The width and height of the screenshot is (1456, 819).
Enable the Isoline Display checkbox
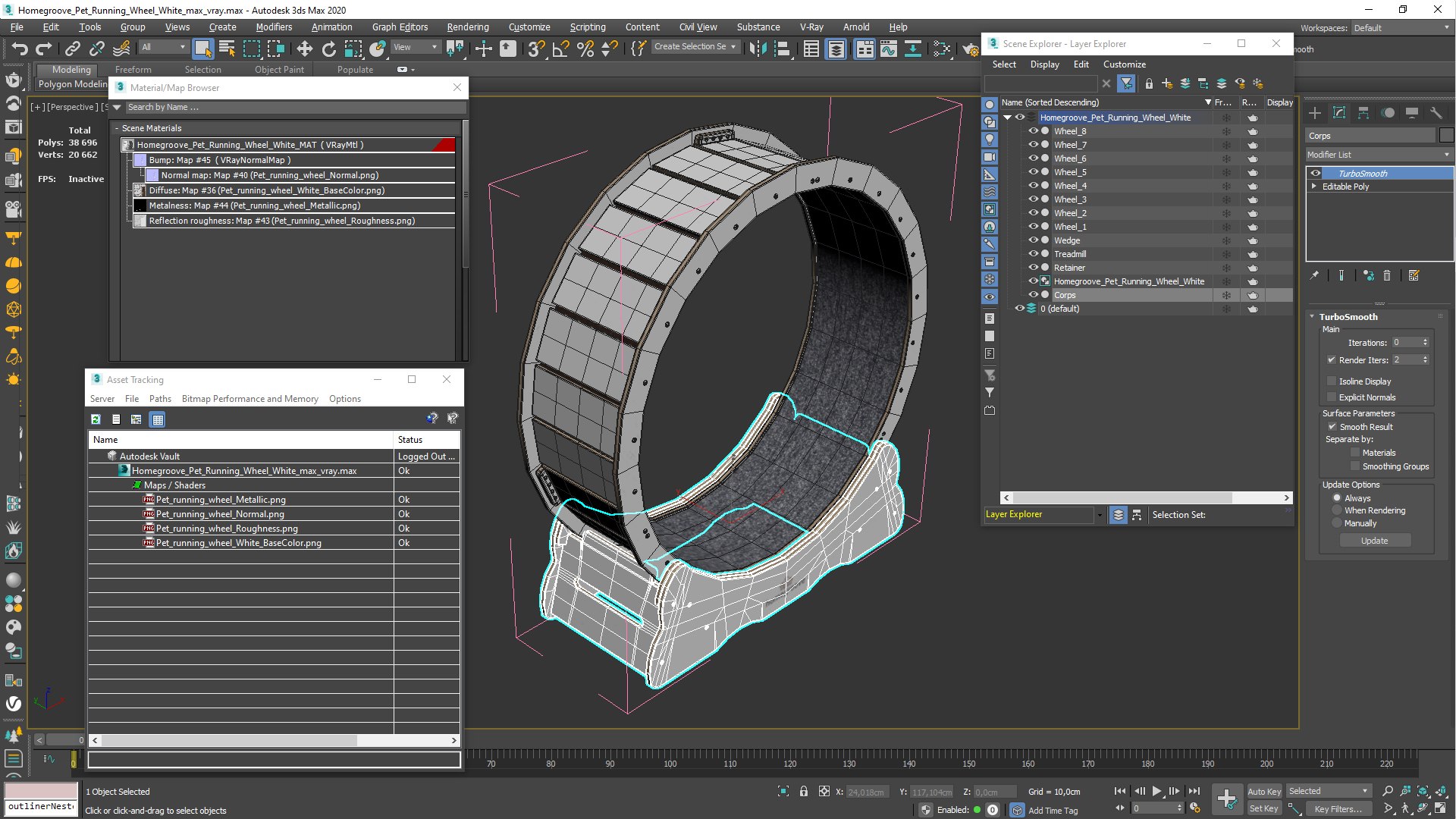(1332, 381)
